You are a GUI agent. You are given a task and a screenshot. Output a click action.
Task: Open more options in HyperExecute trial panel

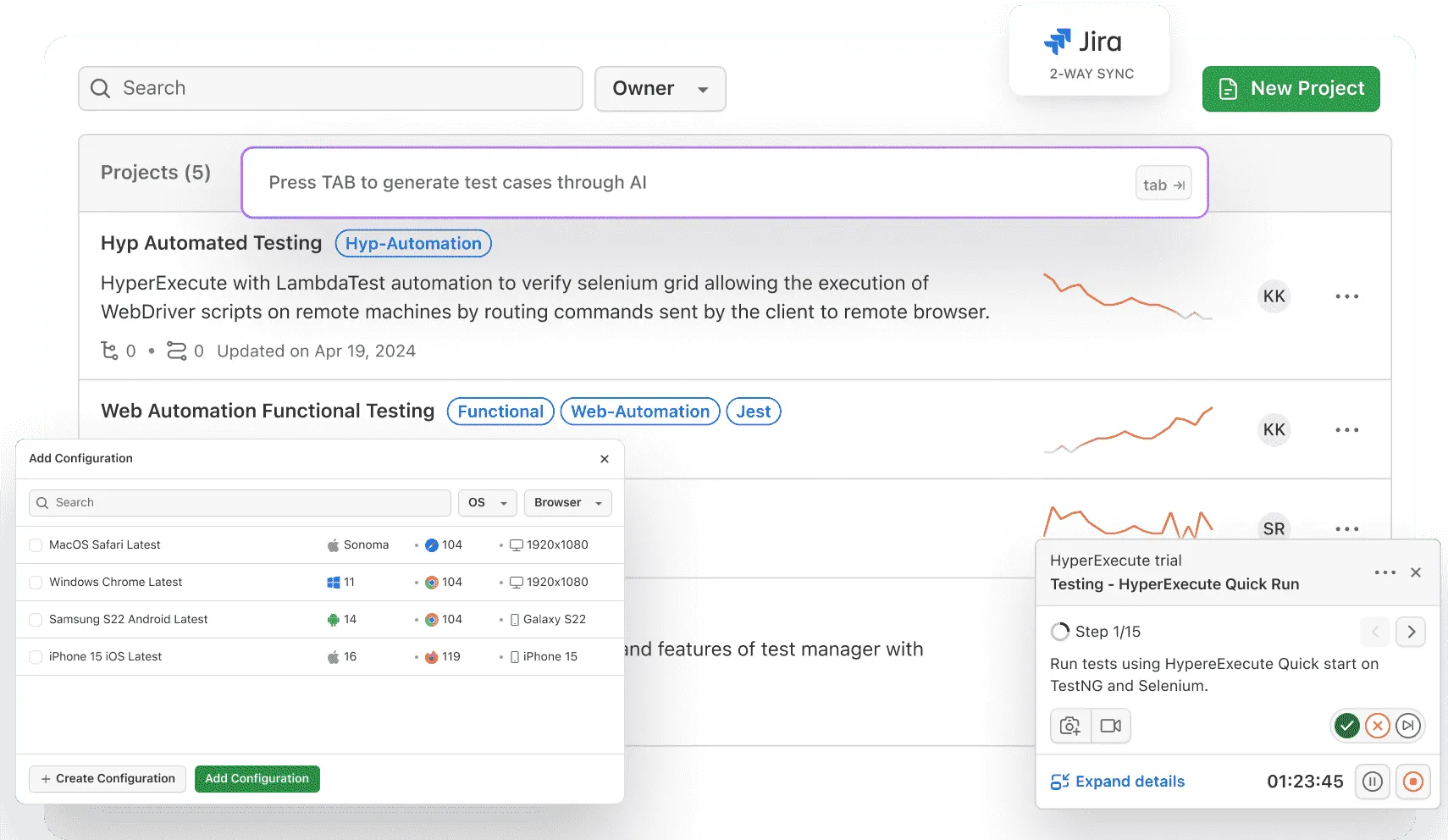coord(1385,572)
